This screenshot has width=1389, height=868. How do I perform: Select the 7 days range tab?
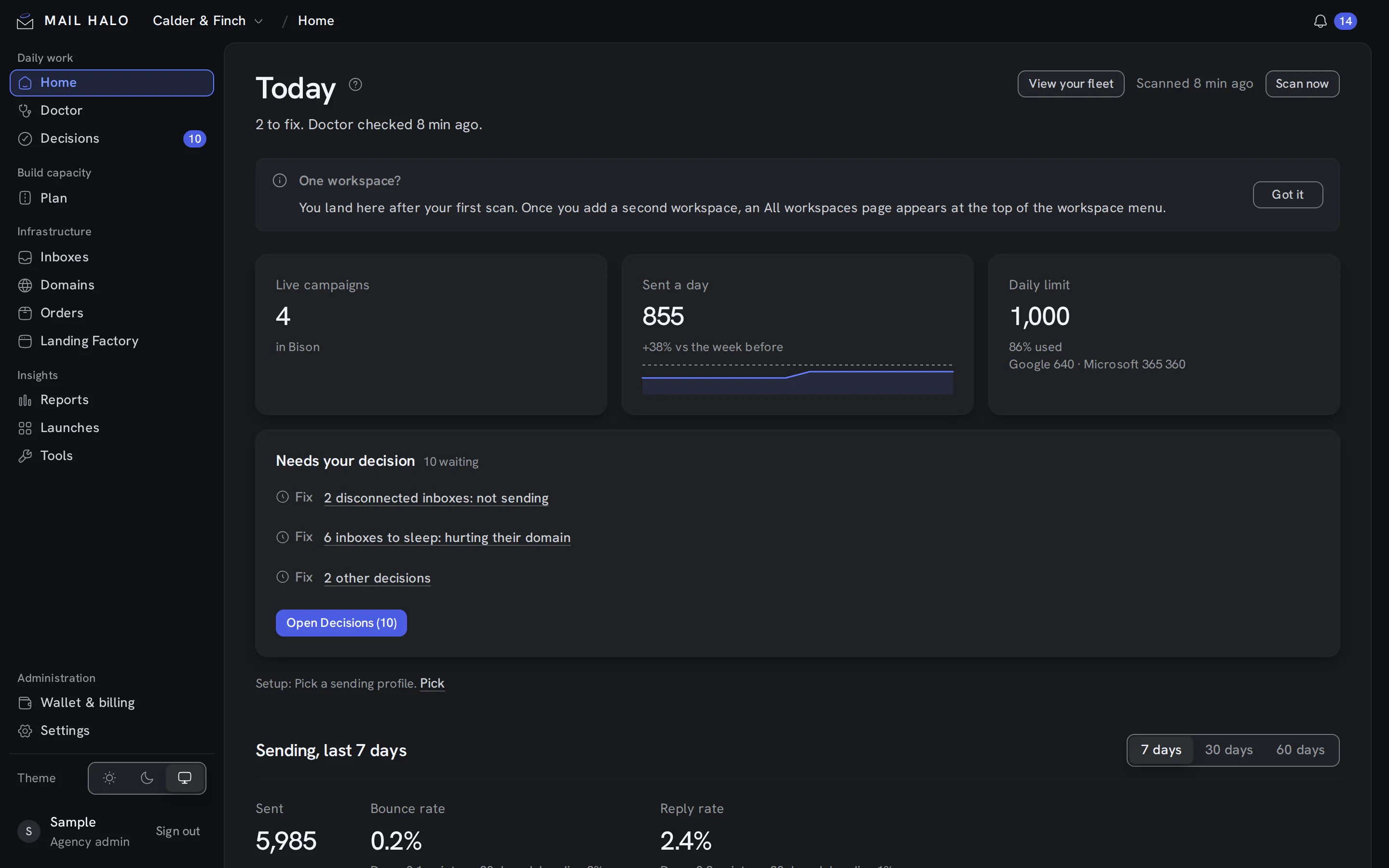tap(1160, 750)
